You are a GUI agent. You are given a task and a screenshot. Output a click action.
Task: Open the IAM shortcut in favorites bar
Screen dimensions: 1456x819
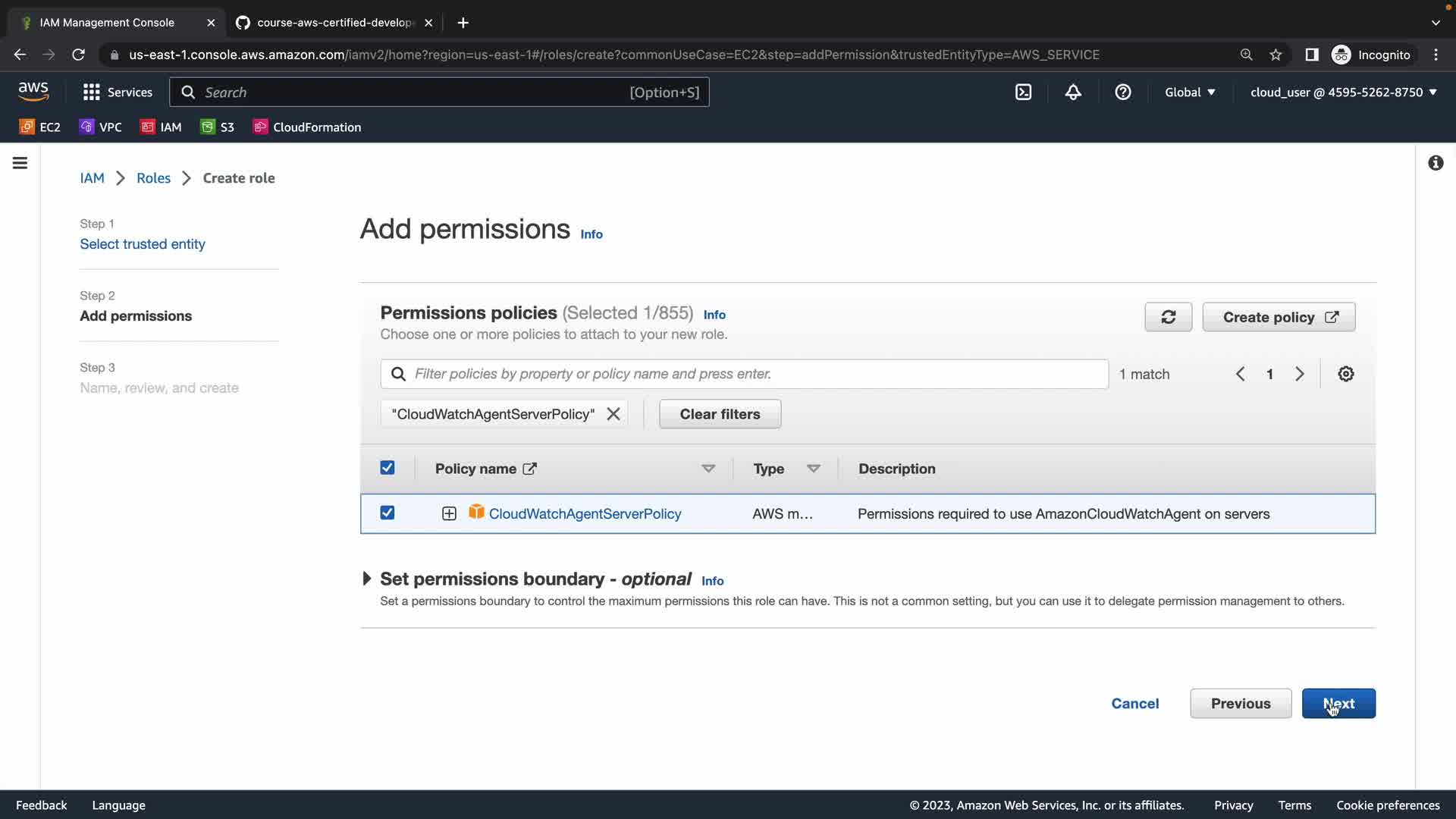point(161,127)
